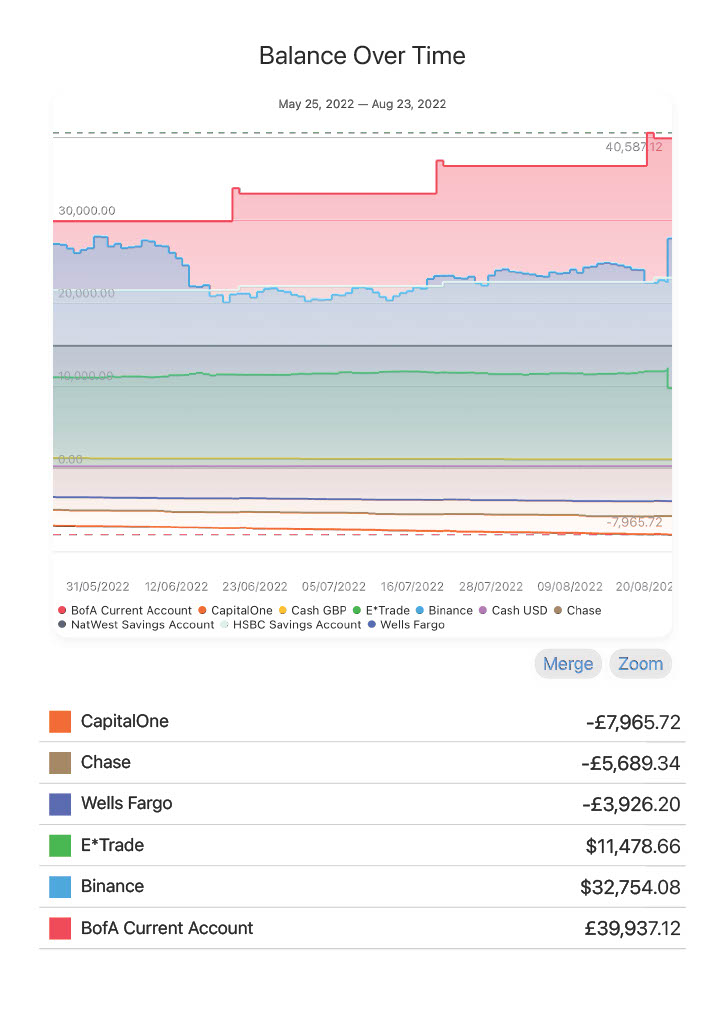
Task: Select the green E*Trade list swatch
Action: 60,846
